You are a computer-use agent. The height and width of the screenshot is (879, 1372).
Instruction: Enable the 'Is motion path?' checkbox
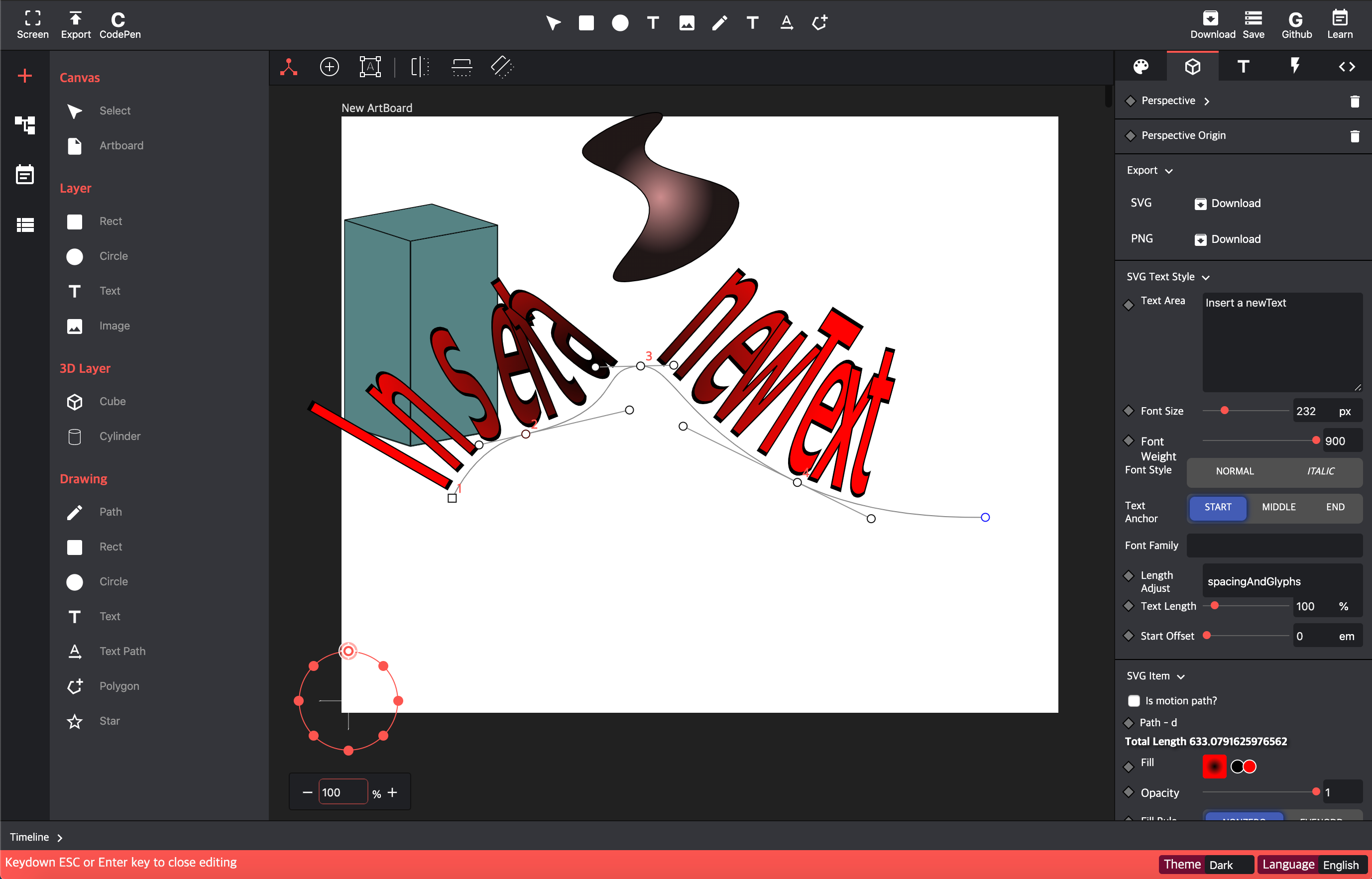coord(1134,700)
